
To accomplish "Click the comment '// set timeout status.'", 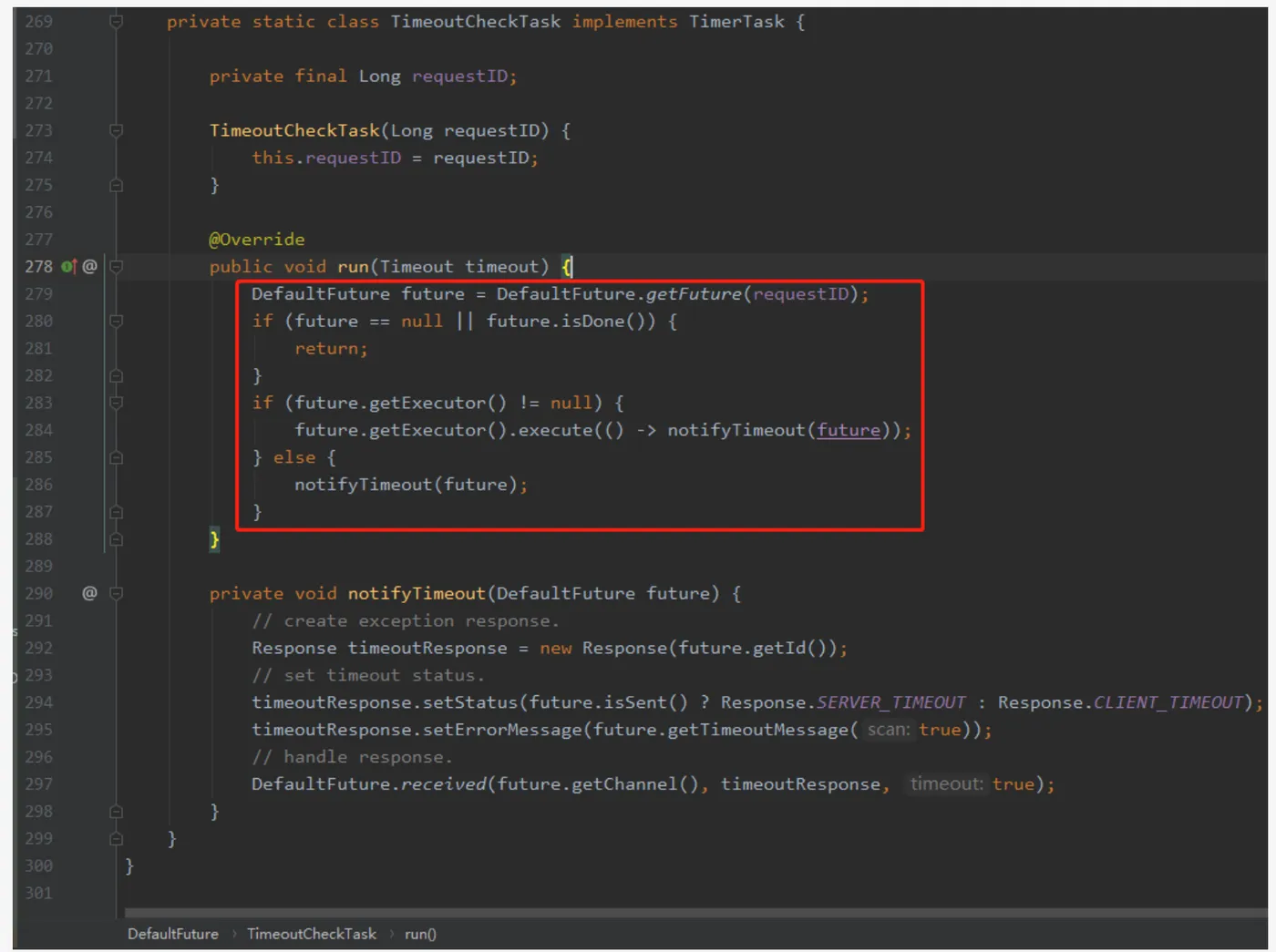I will coord(368,675).
